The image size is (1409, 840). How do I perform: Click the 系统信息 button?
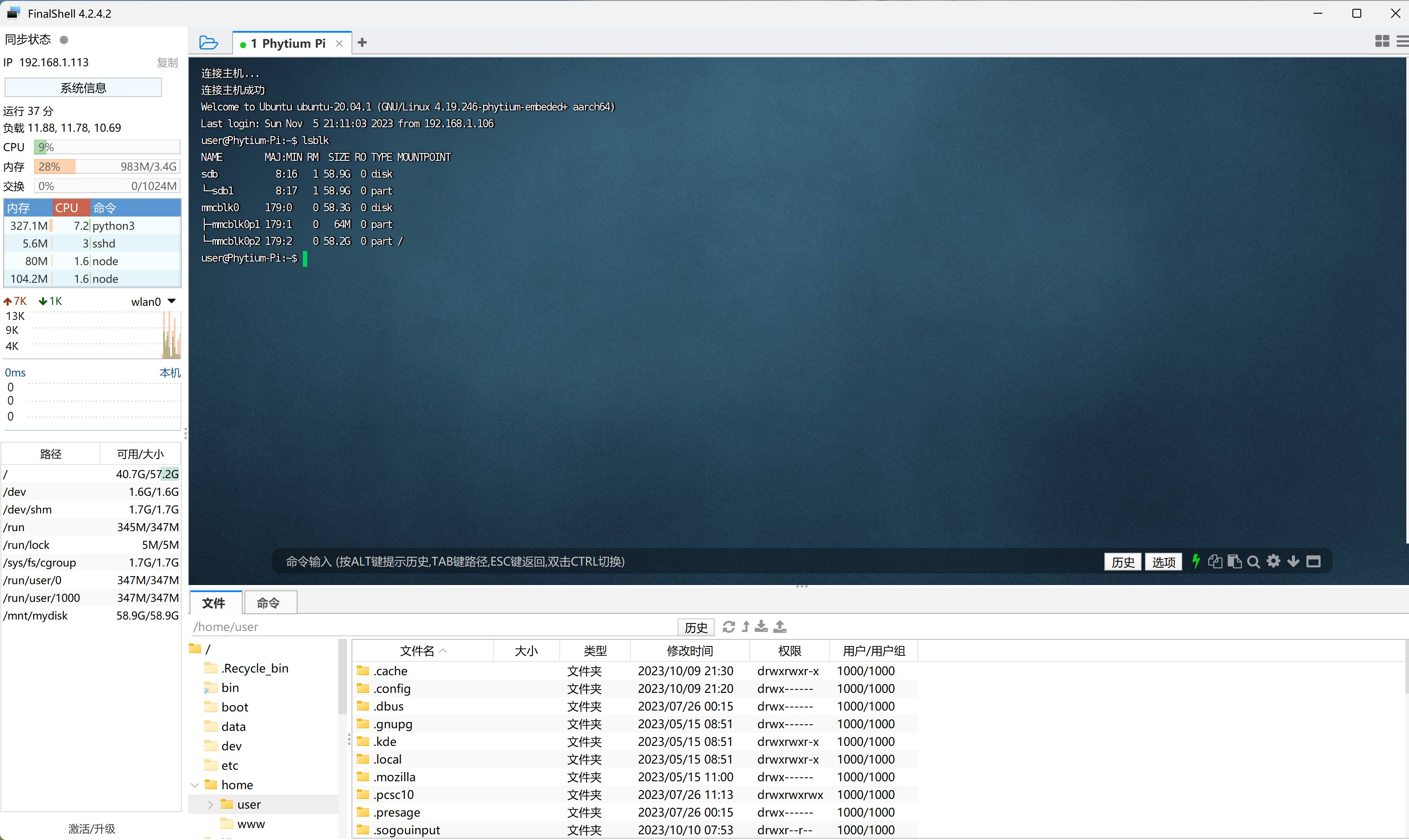coord(83,87)
